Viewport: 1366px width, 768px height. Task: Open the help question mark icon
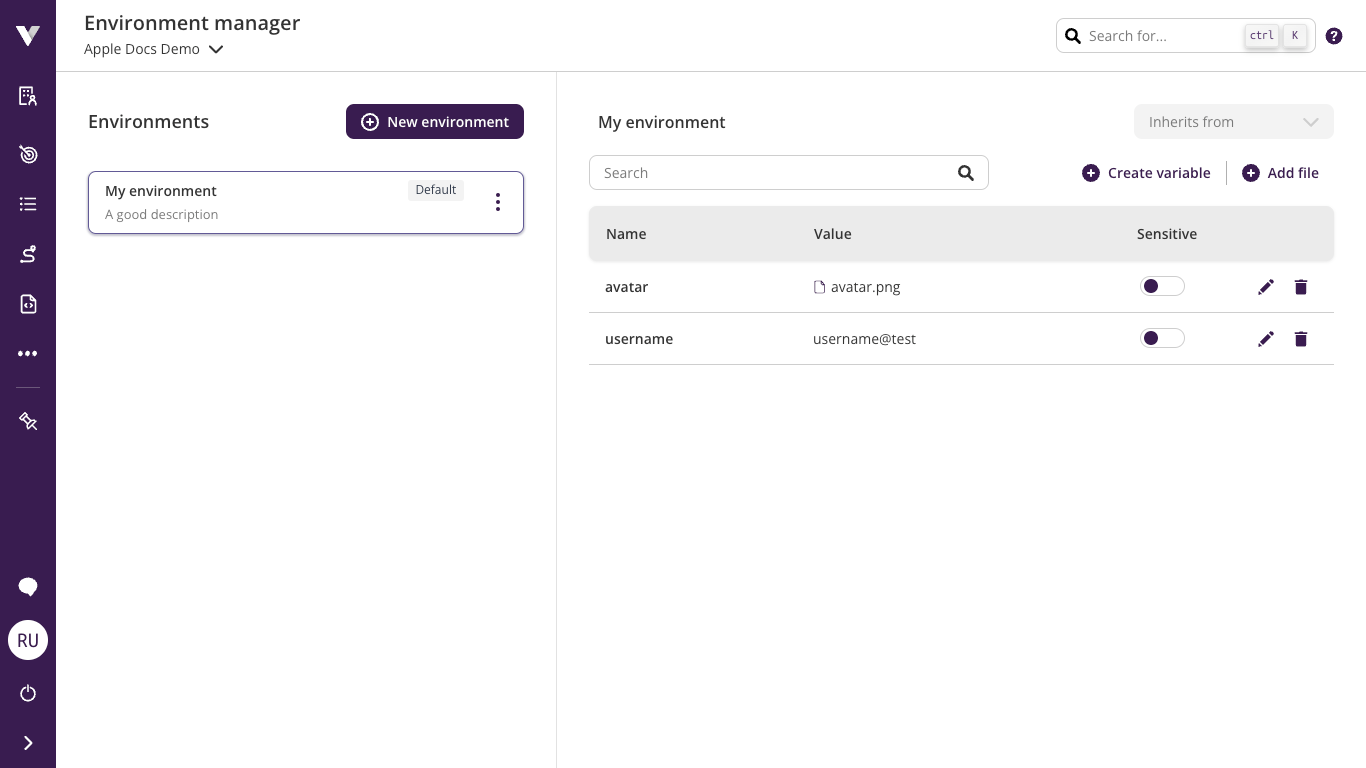coord(1333,36)
